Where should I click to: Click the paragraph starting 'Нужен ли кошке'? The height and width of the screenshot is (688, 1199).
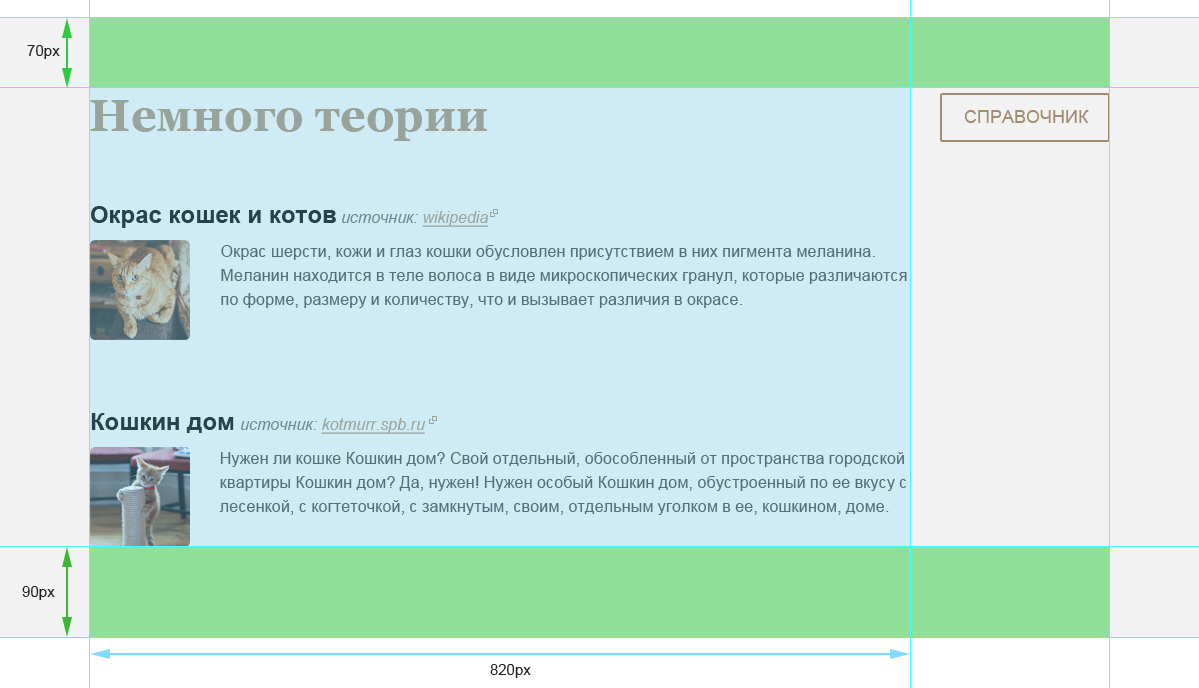[x=563, y=482]
